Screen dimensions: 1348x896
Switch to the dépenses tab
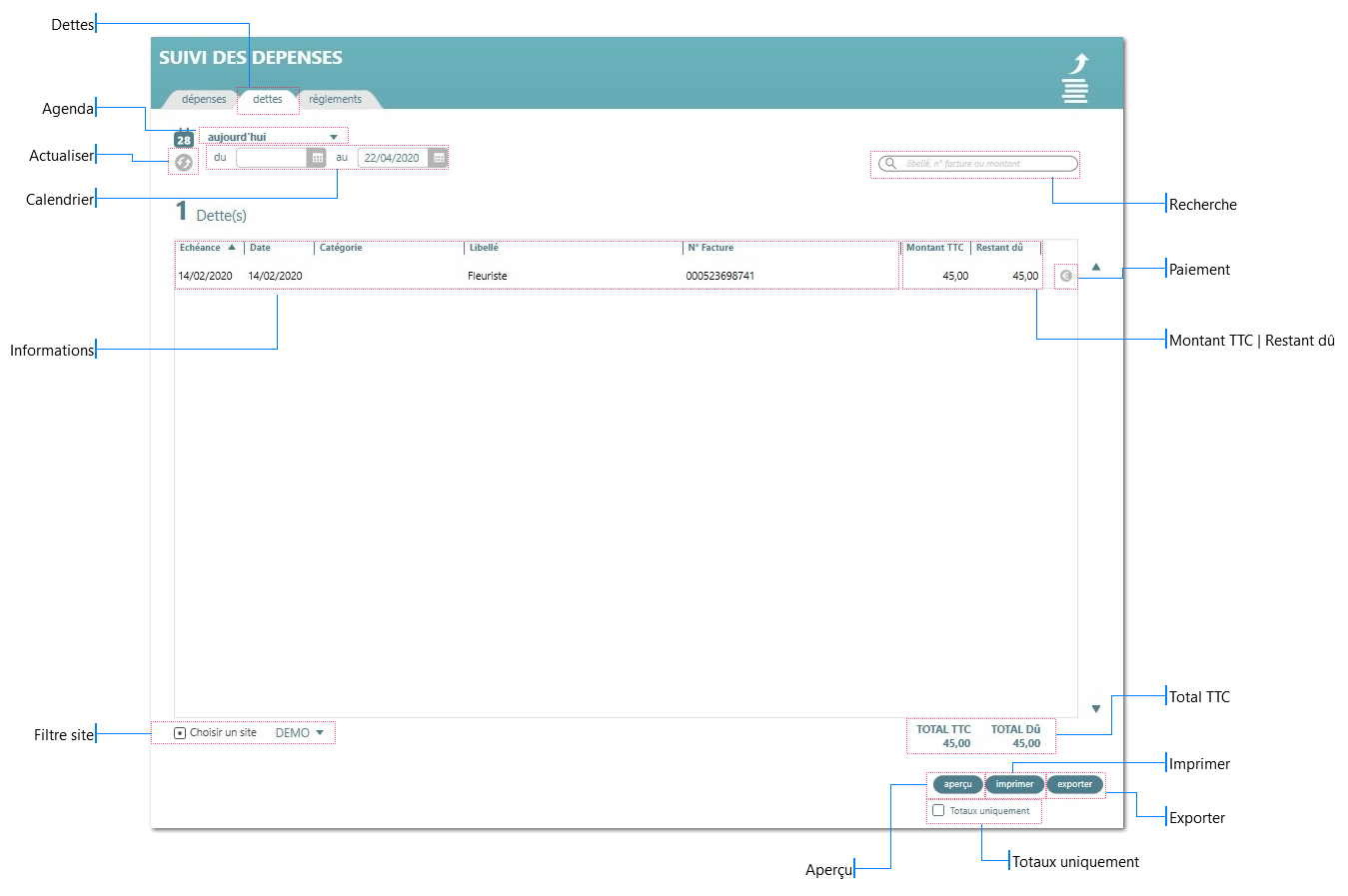pyautogui.click(x=204, y=99)
